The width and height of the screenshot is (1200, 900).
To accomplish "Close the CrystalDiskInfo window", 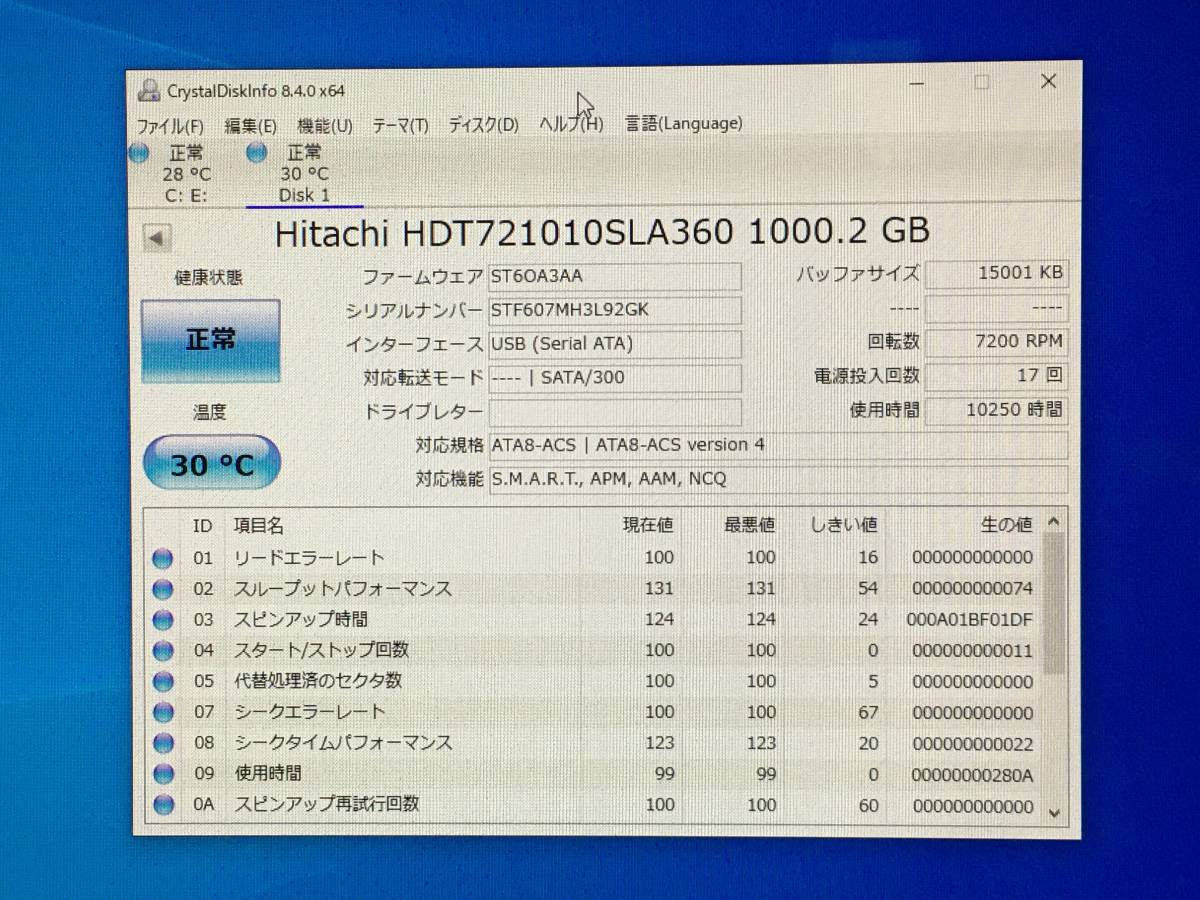I will tap(1048, 82).
